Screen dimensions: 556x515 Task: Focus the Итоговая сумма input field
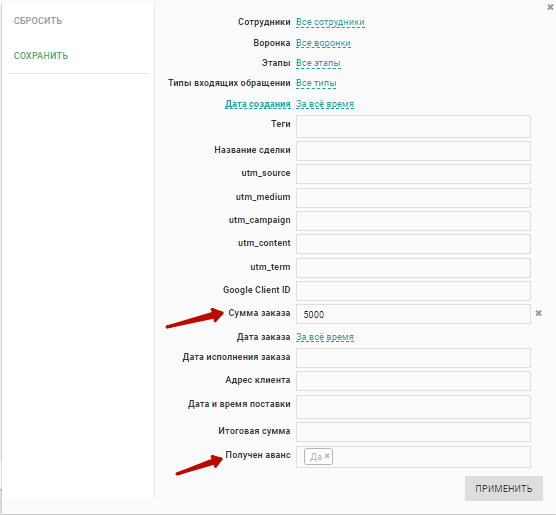(413, 432)
